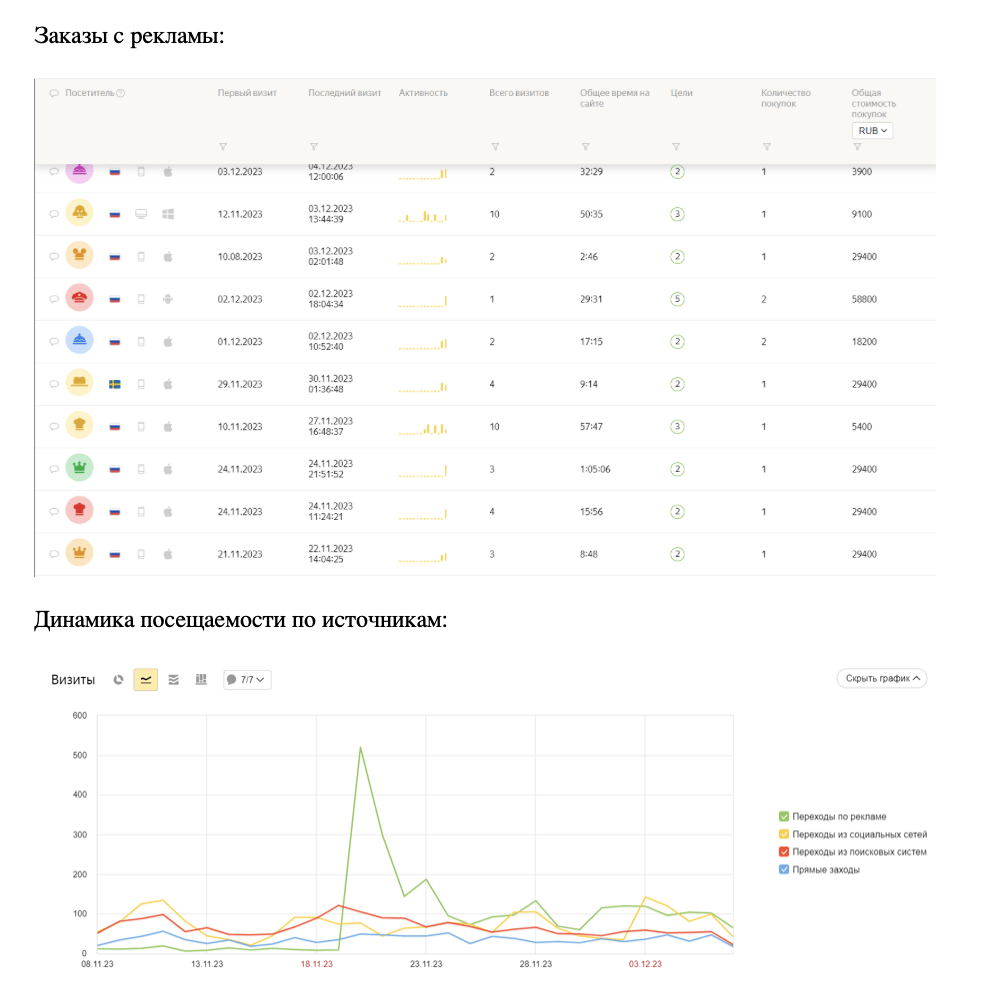The image size is (994, 986).
Task: Expand the 7/7 segments dropdown
Action: 247,680
